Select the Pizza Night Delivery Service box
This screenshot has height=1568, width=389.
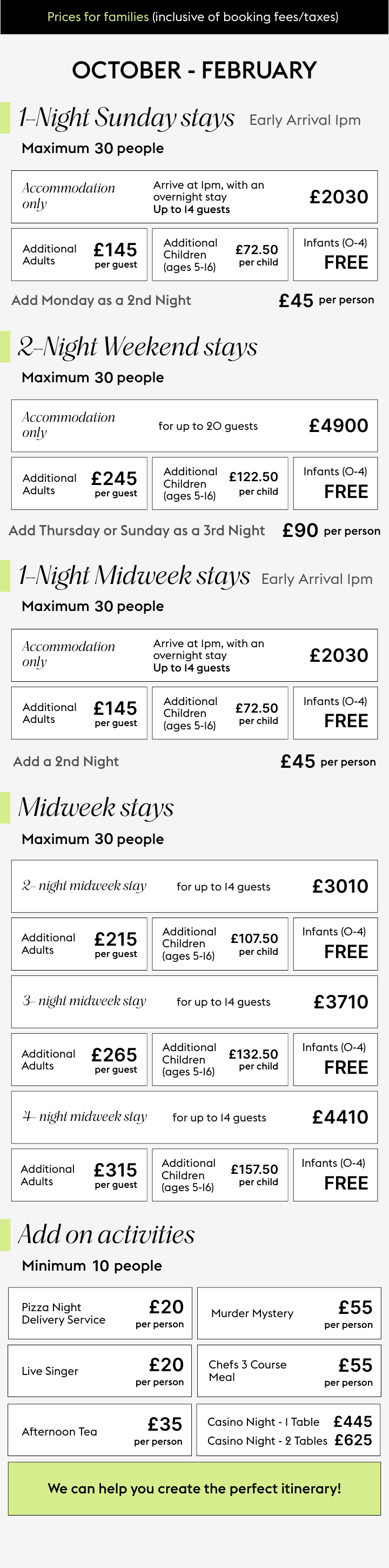point(100,1313)
